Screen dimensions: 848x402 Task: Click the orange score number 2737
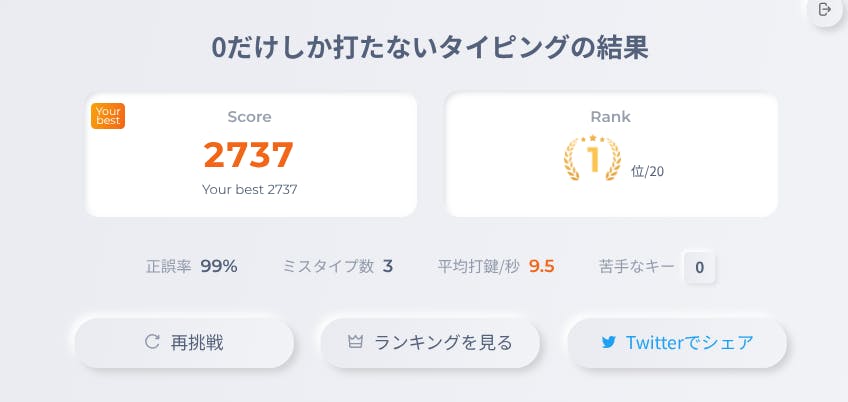(x=249, y=155)
